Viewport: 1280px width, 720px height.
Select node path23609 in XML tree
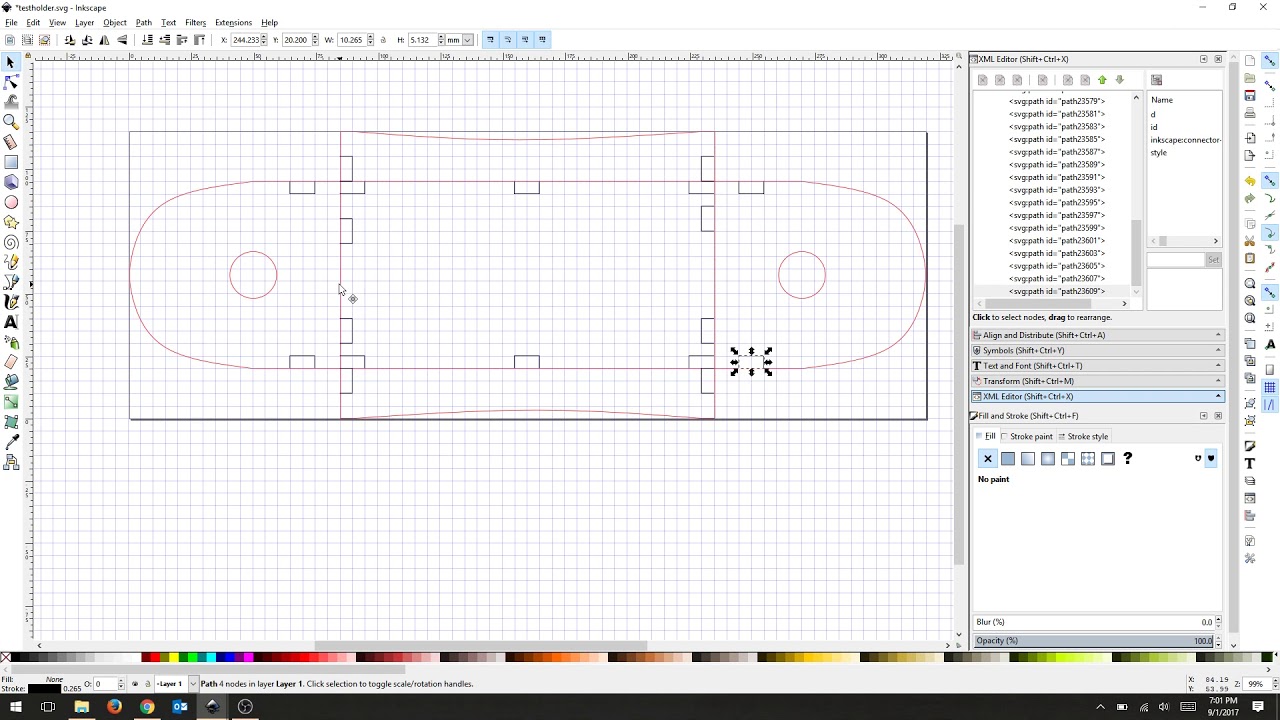tap(1056, 291)
